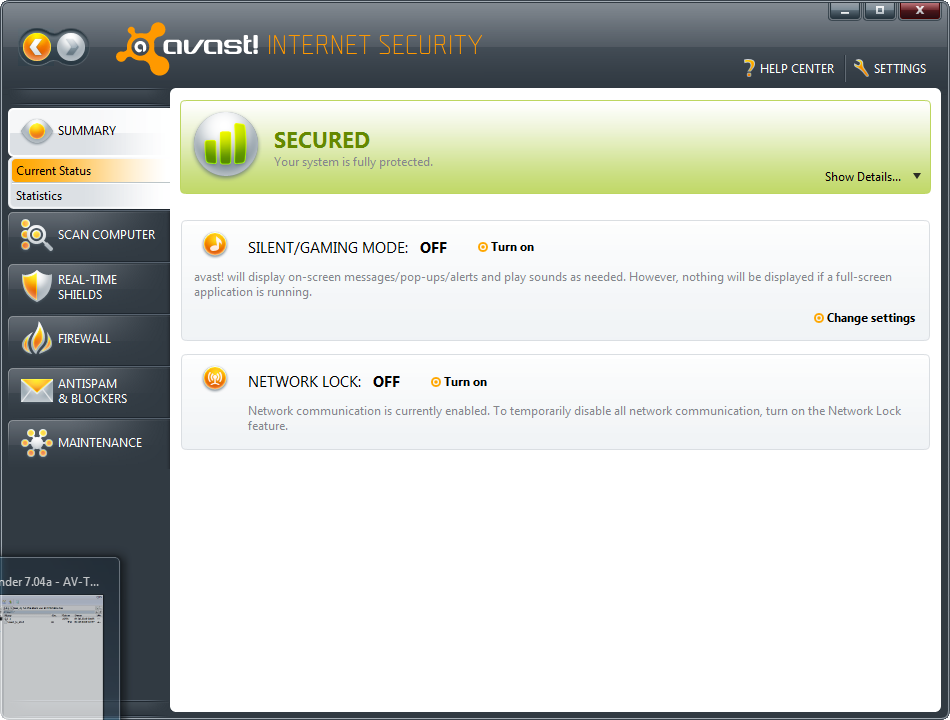The height and width of the screenshot is (720, 950).
Task: Click the Real-Time Shields shield icon
Action: pos(36,287)
